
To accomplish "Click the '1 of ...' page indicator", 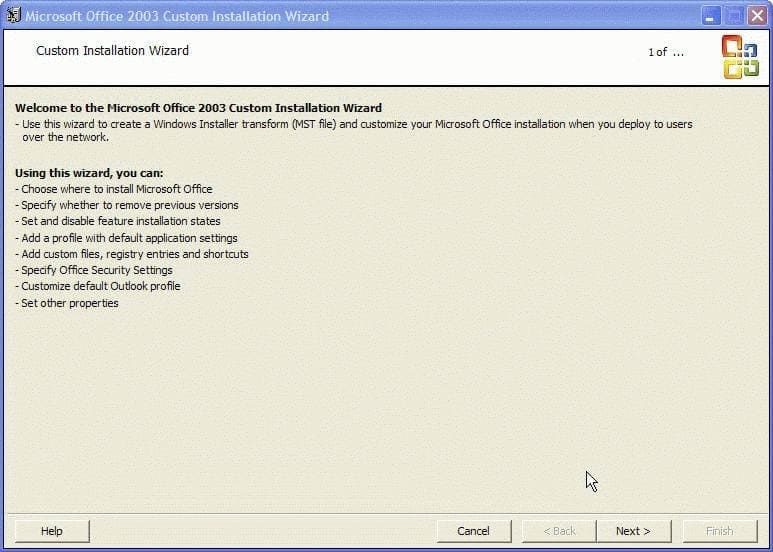I will pyautogui.click(x=666, y=52).
